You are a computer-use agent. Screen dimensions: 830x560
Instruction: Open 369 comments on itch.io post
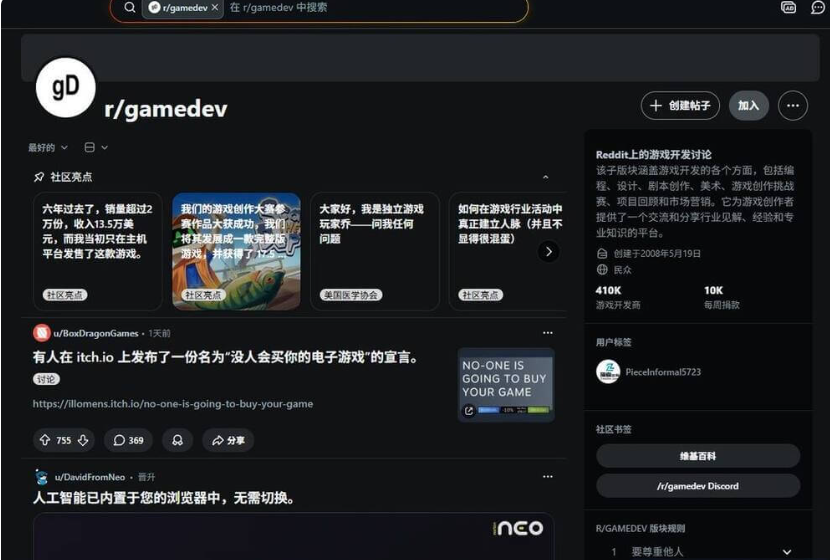[x=129, y=440]
